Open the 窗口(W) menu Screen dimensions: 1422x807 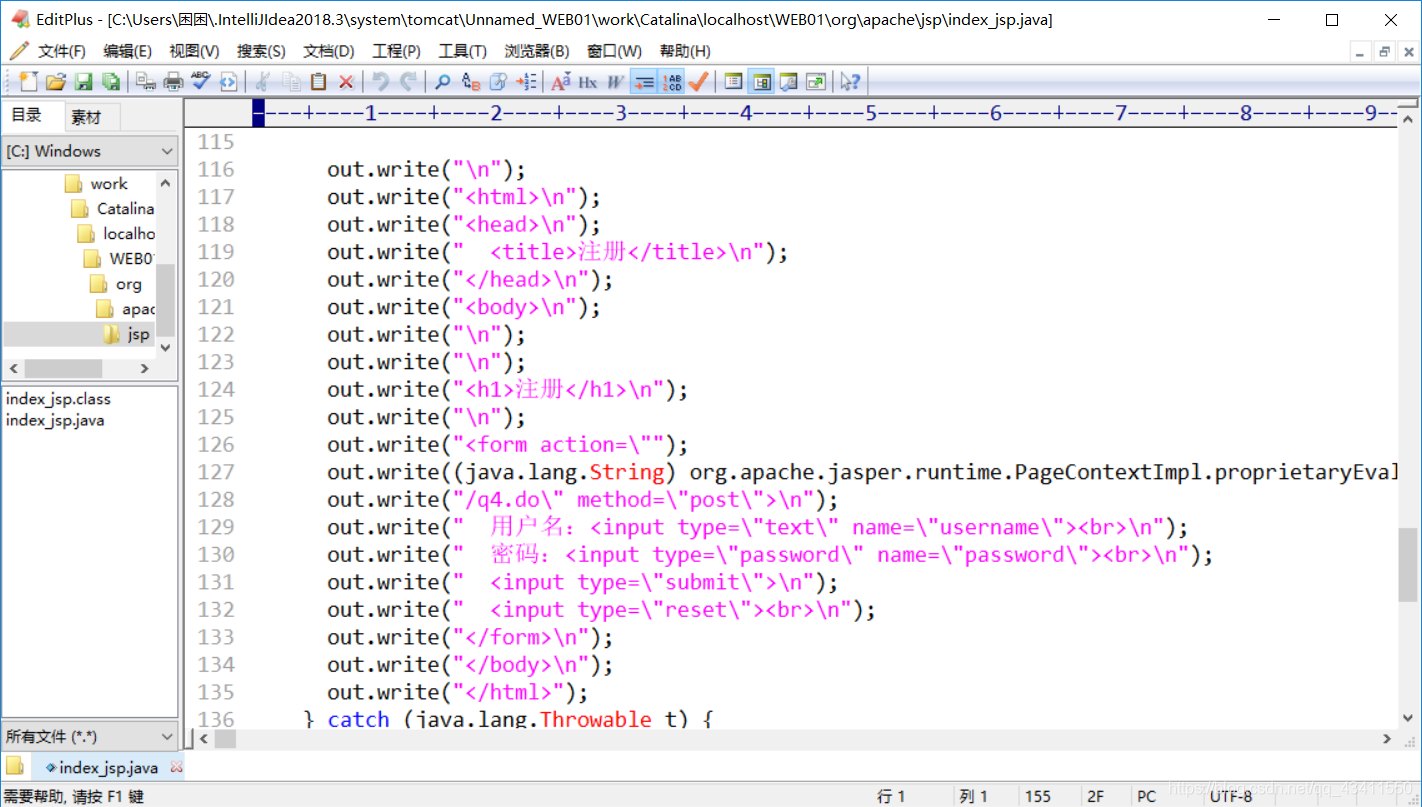(615, 51)
